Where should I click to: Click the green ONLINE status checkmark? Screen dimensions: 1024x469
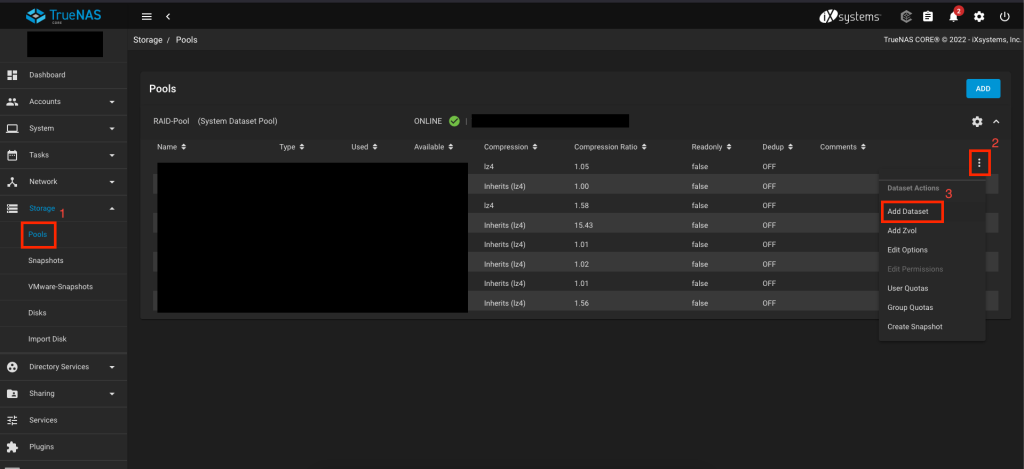[x=454, y=121]
